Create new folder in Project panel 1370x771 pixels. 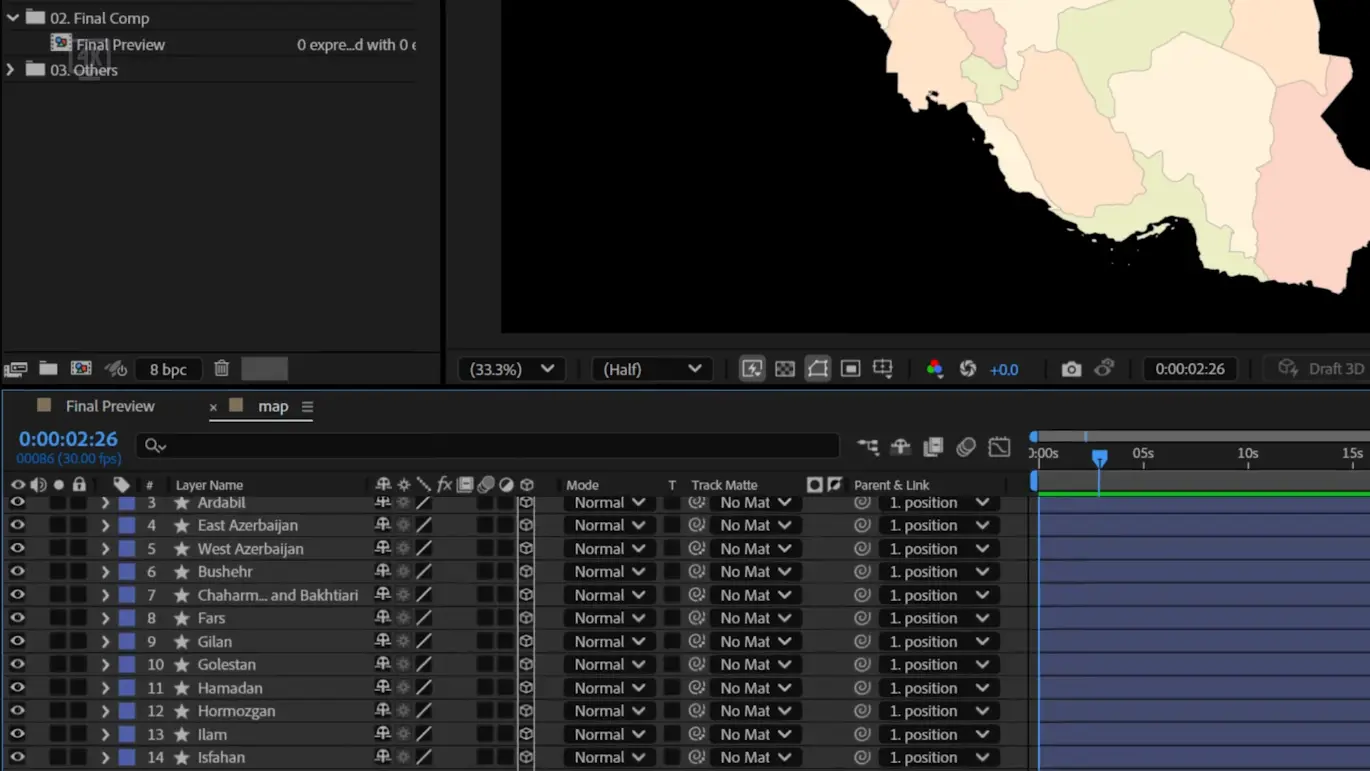(x=48, y=369)
